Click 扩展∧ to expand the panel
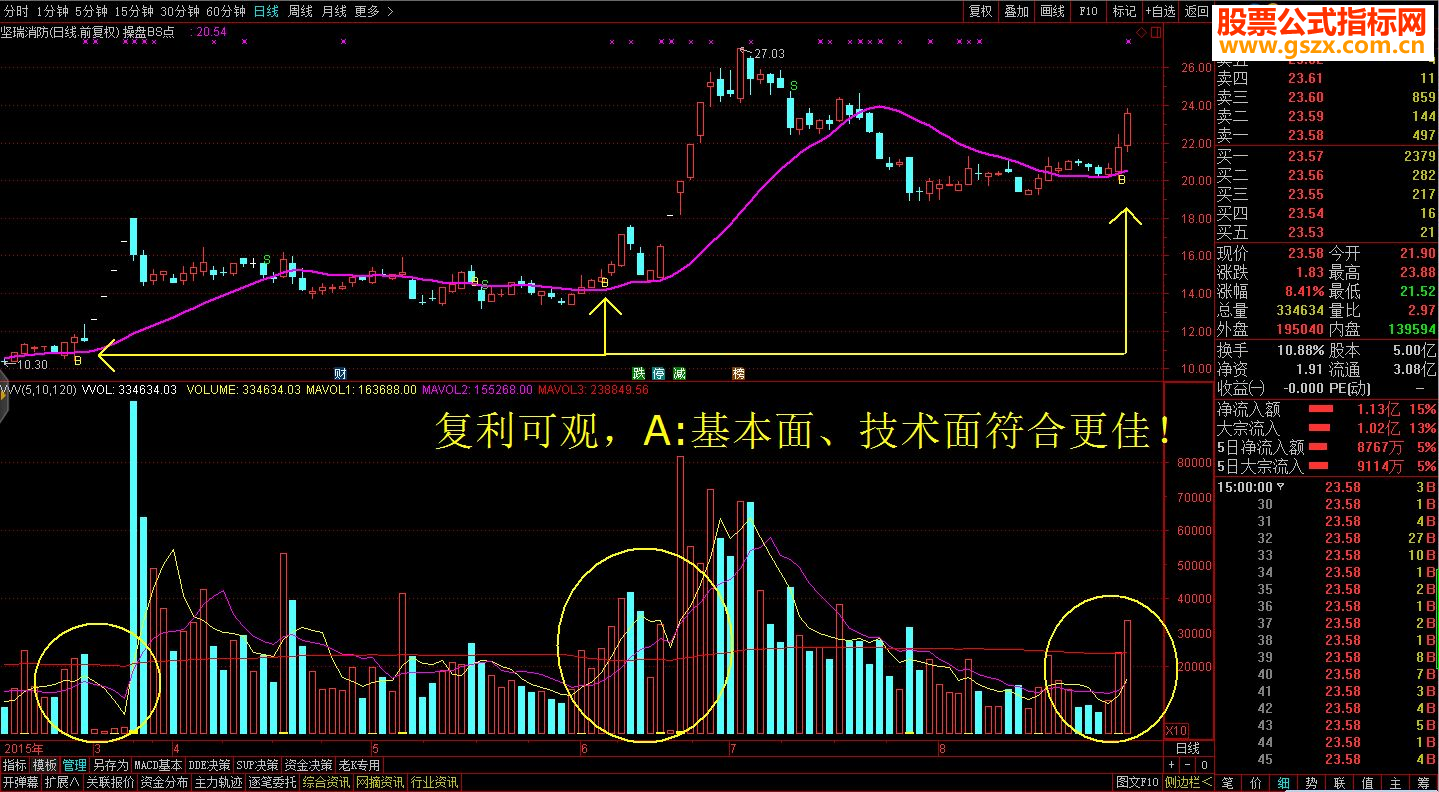 click(61, 782)
